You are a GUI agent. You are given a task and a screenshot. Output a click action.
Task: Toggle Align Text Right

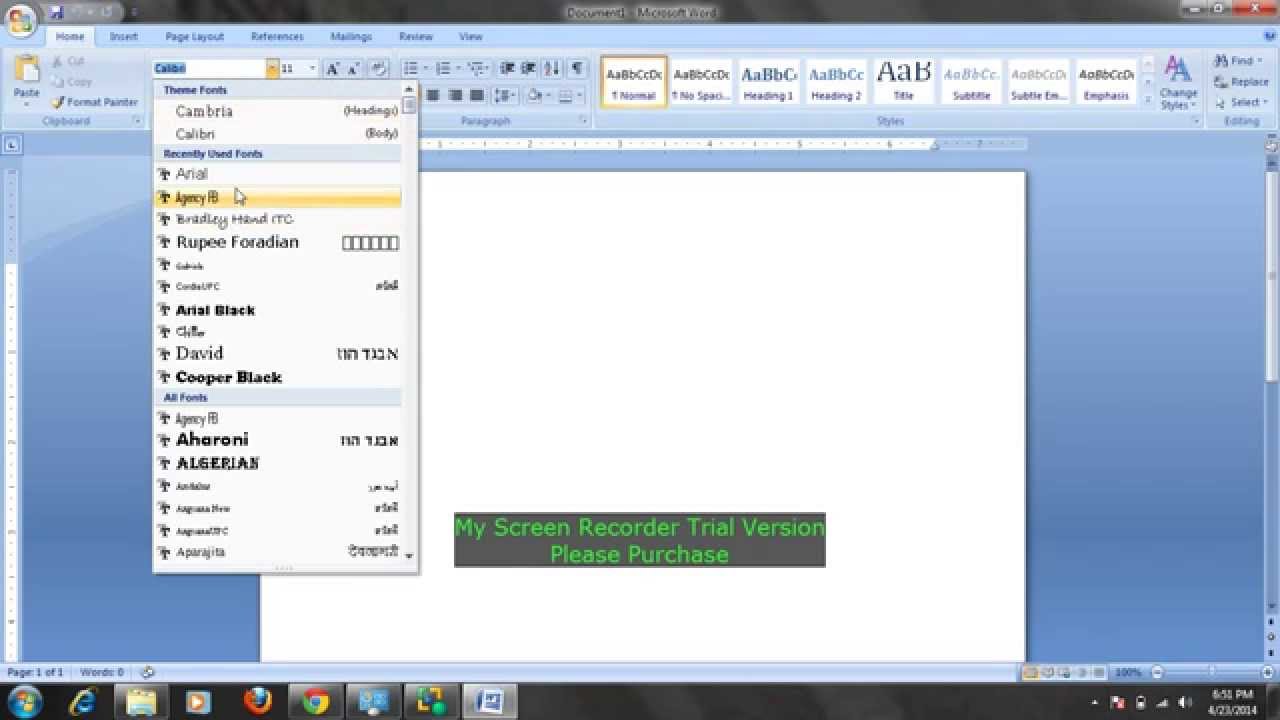455,96
